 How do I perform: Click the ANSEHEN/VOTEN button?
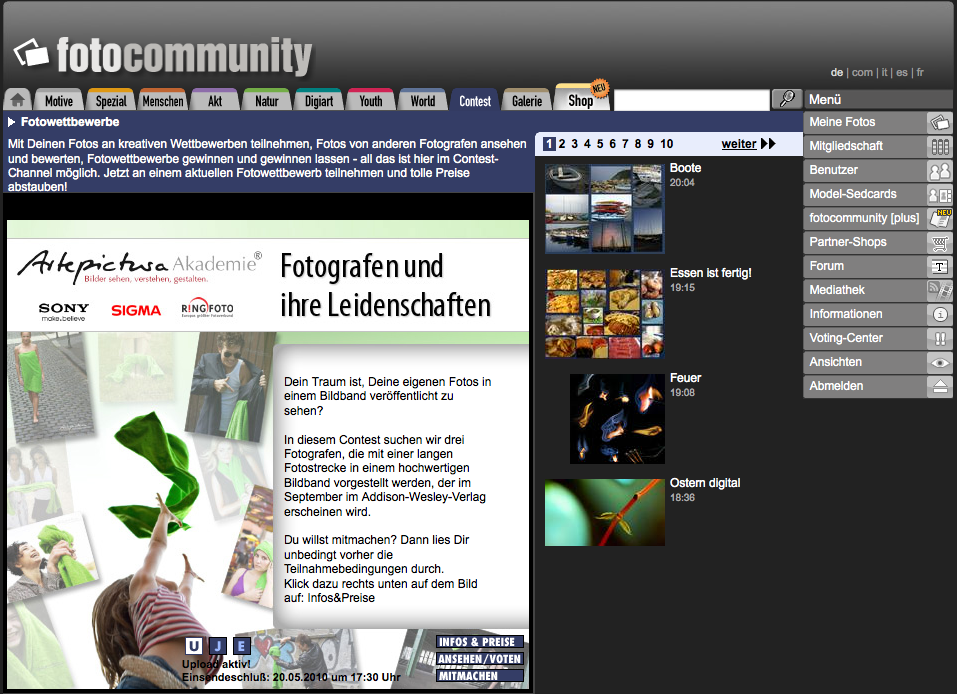point(480,659)
